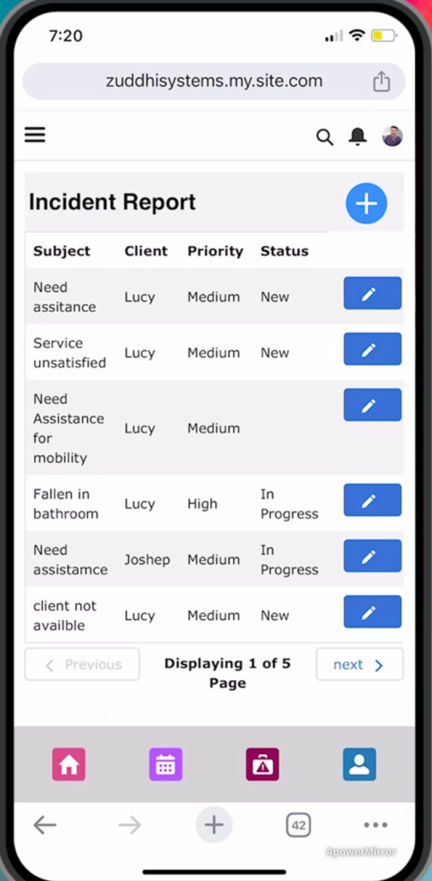
Task: Edit the 'Service unsatisfied' incident
Action: pyautogui.click(x=372, y=349)
